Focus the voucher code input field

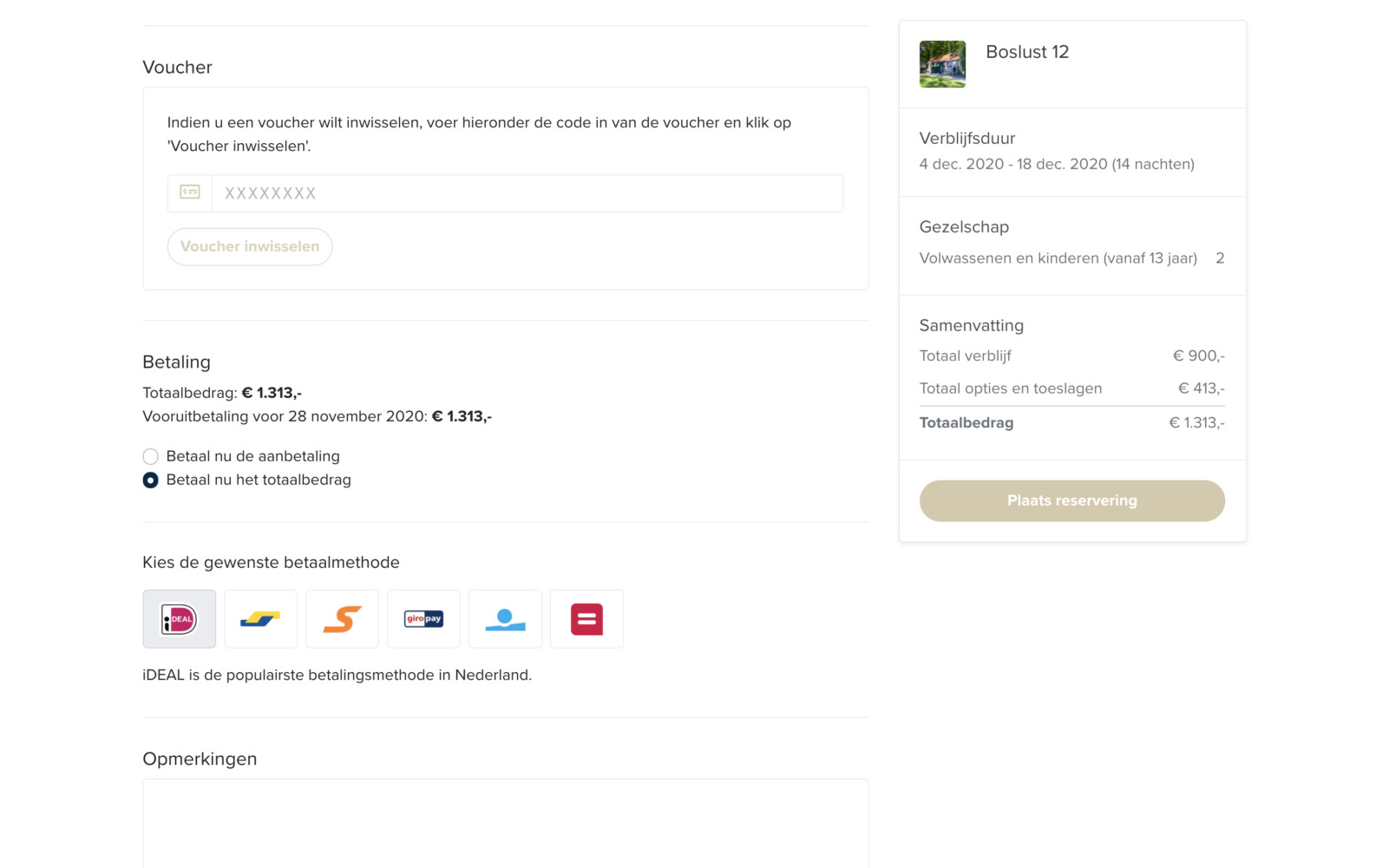[527, 193]
